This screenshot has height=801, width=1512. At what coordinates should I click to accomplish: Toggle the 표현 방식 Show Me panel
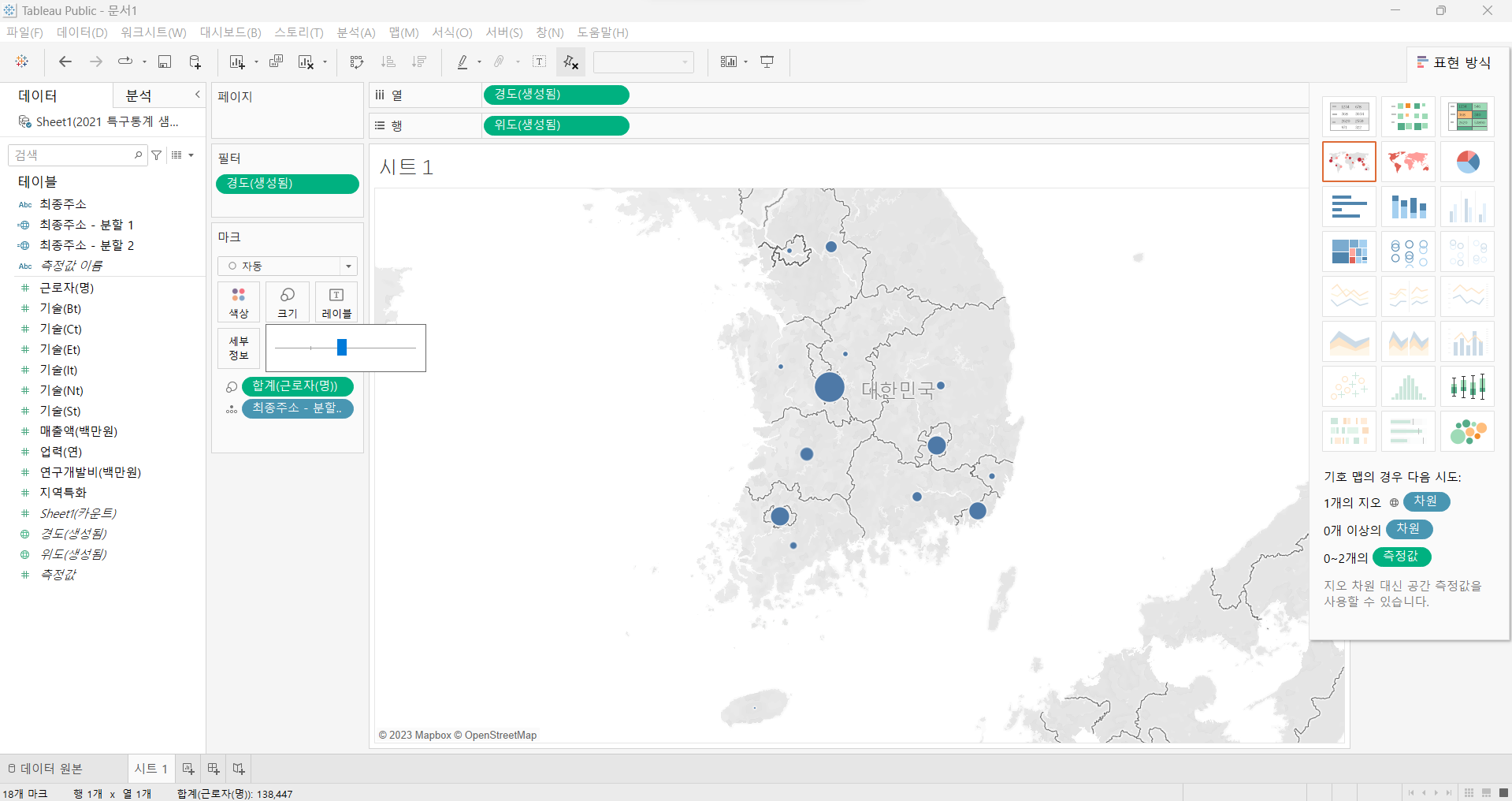tap(1454, 62)
